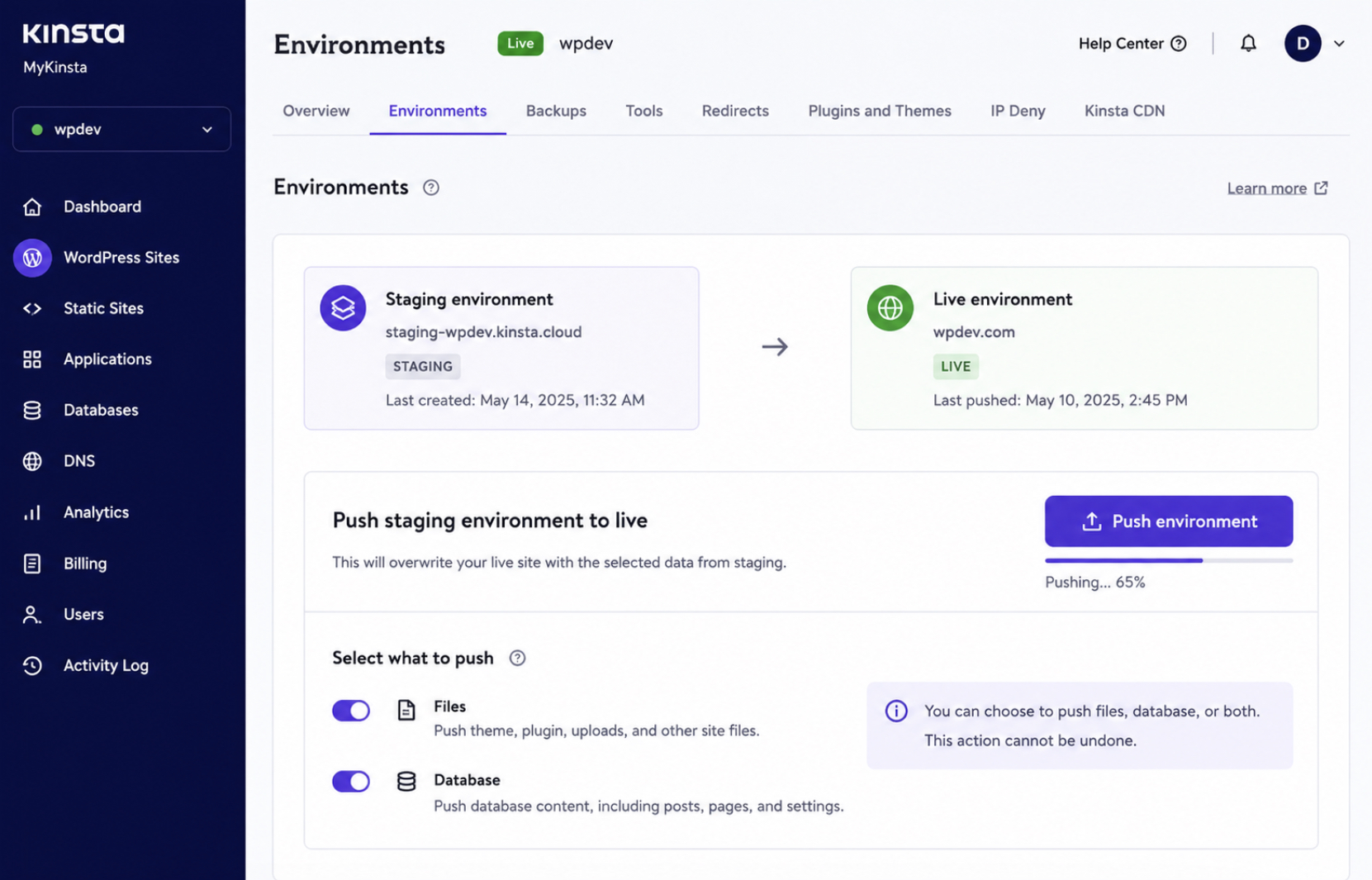
Task: Go to Dashboard in the sidebar
Action: coord(102,207)
